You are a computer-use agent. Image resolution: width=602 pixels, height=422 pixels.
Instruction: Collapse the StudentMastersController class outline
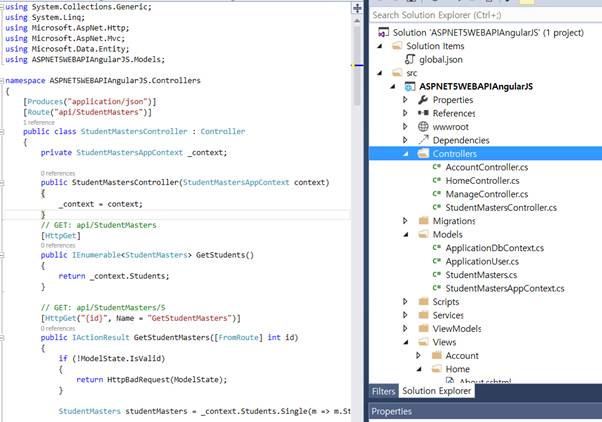[x=2, y=132]
